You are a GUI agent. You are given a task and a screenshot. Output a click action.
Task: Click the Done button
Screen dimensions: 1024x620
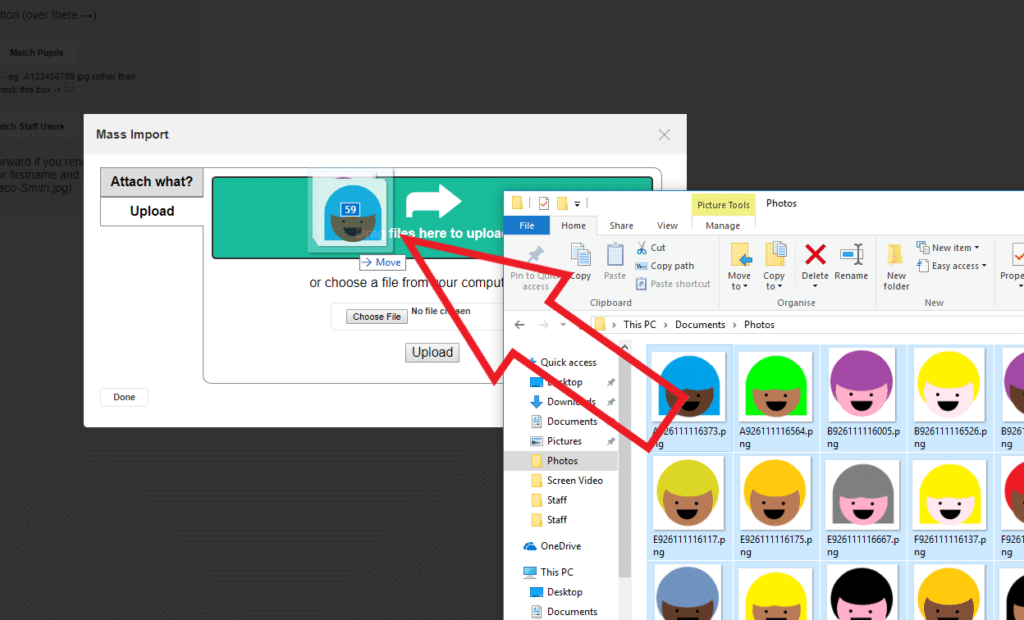point(124,397)
